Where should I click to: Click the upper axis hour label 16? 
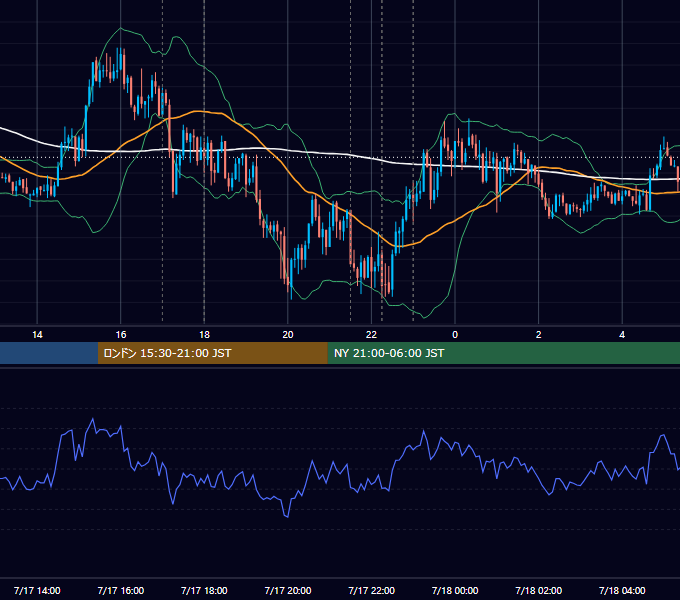click(x=121, y=335)
